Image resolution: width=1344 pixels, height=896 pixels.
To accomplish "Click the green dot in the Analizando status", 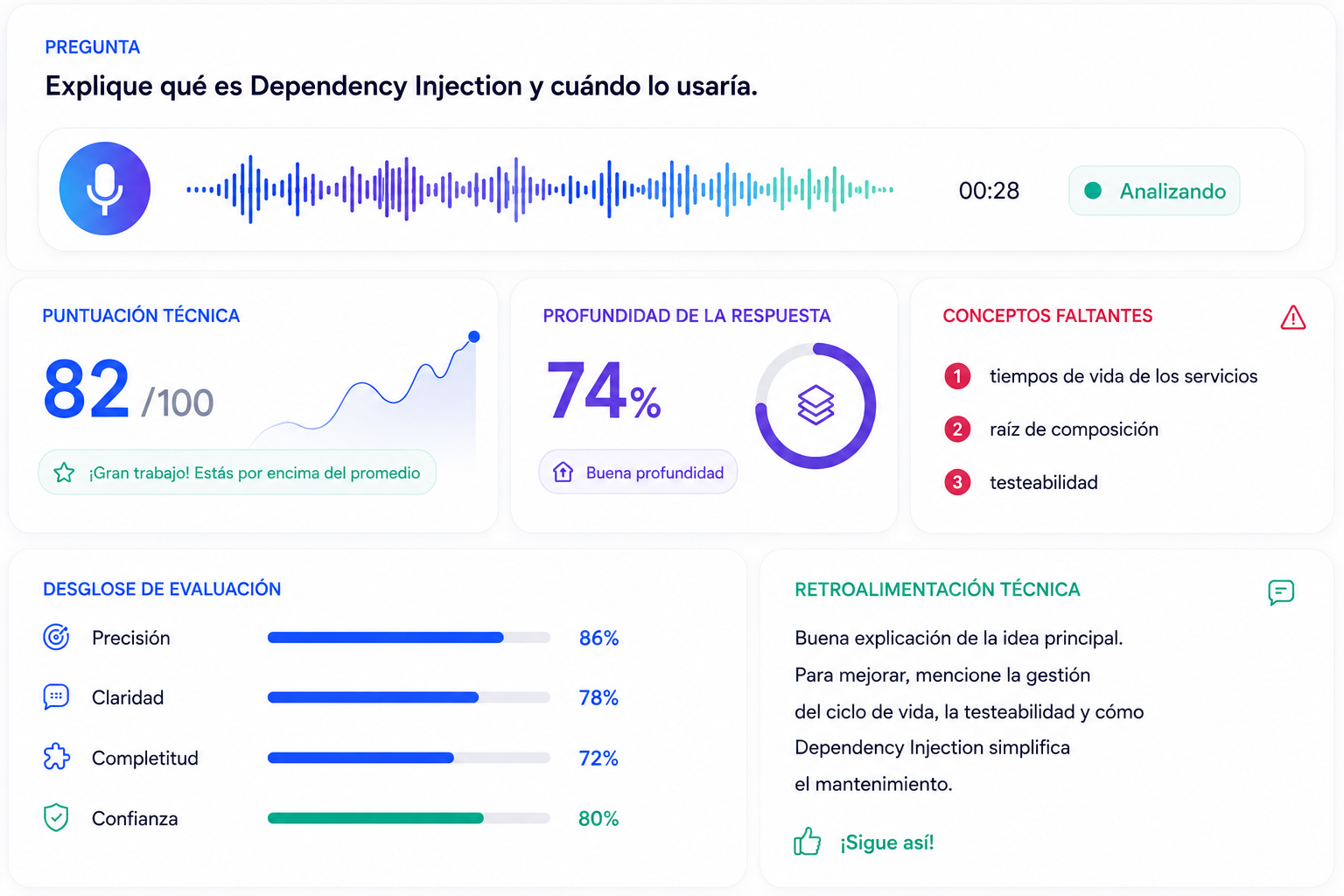I will [1093, 191].
